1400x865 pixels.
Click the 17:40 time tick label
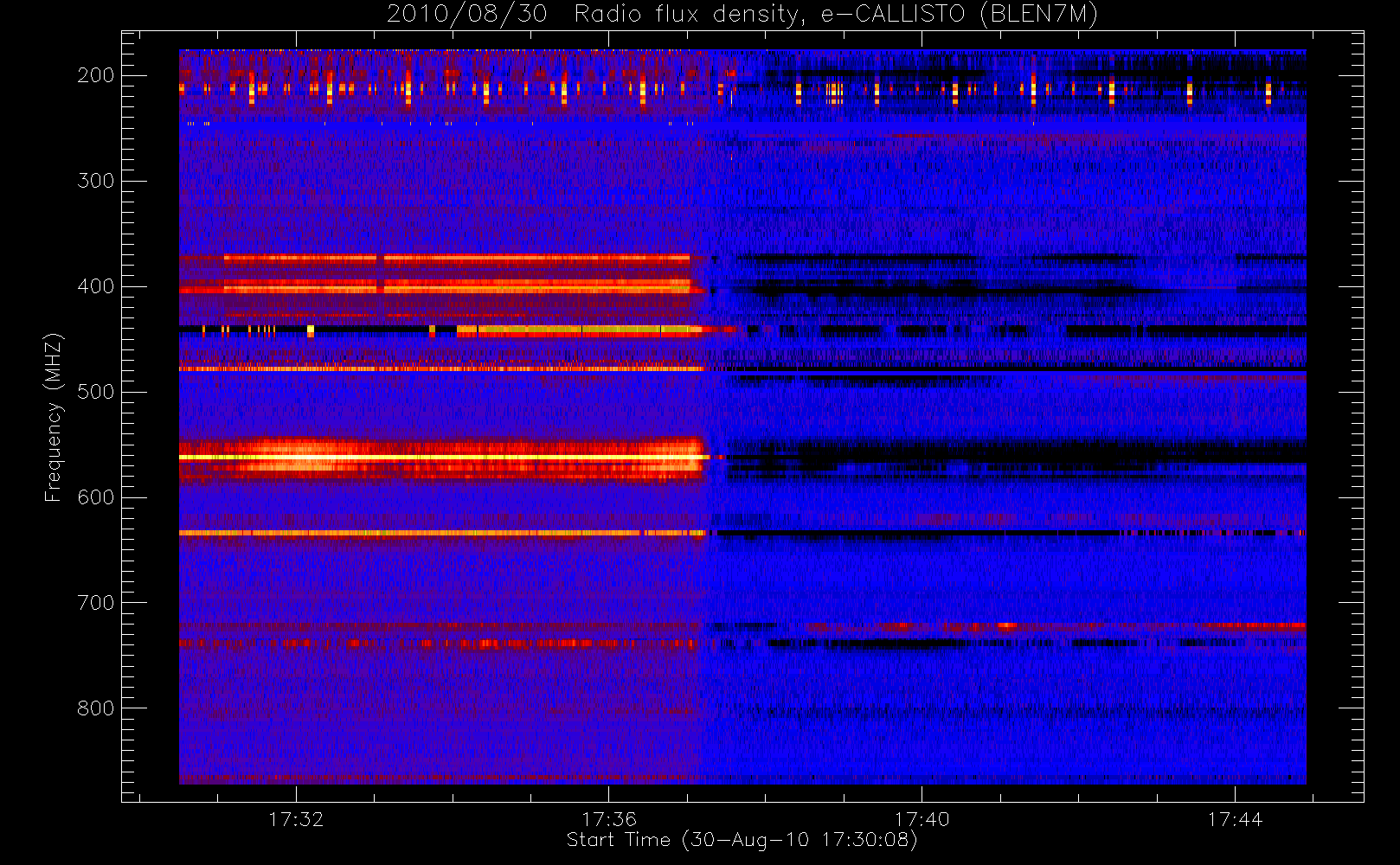point(922,819)
